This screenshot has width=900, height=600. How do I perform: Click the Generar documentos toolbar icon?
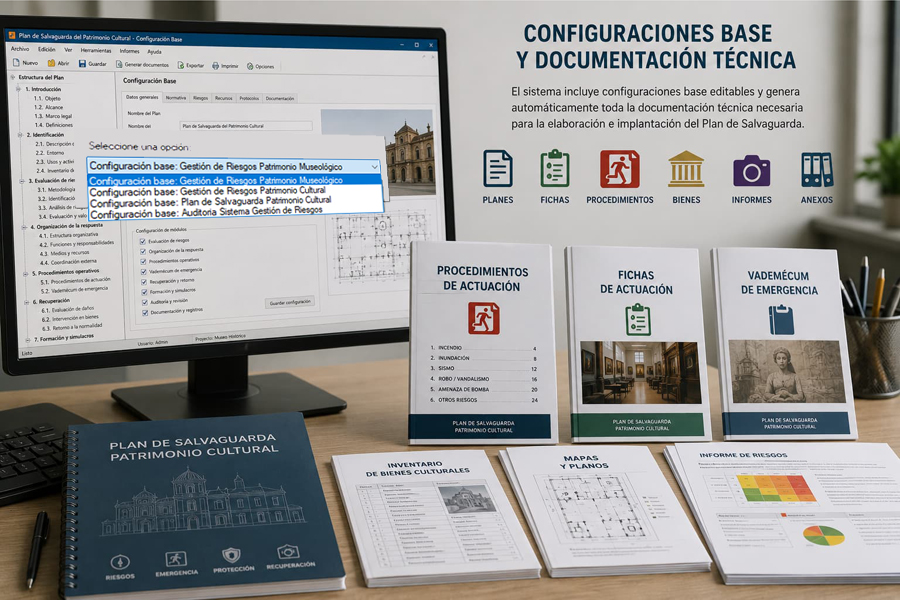point(119,64)
